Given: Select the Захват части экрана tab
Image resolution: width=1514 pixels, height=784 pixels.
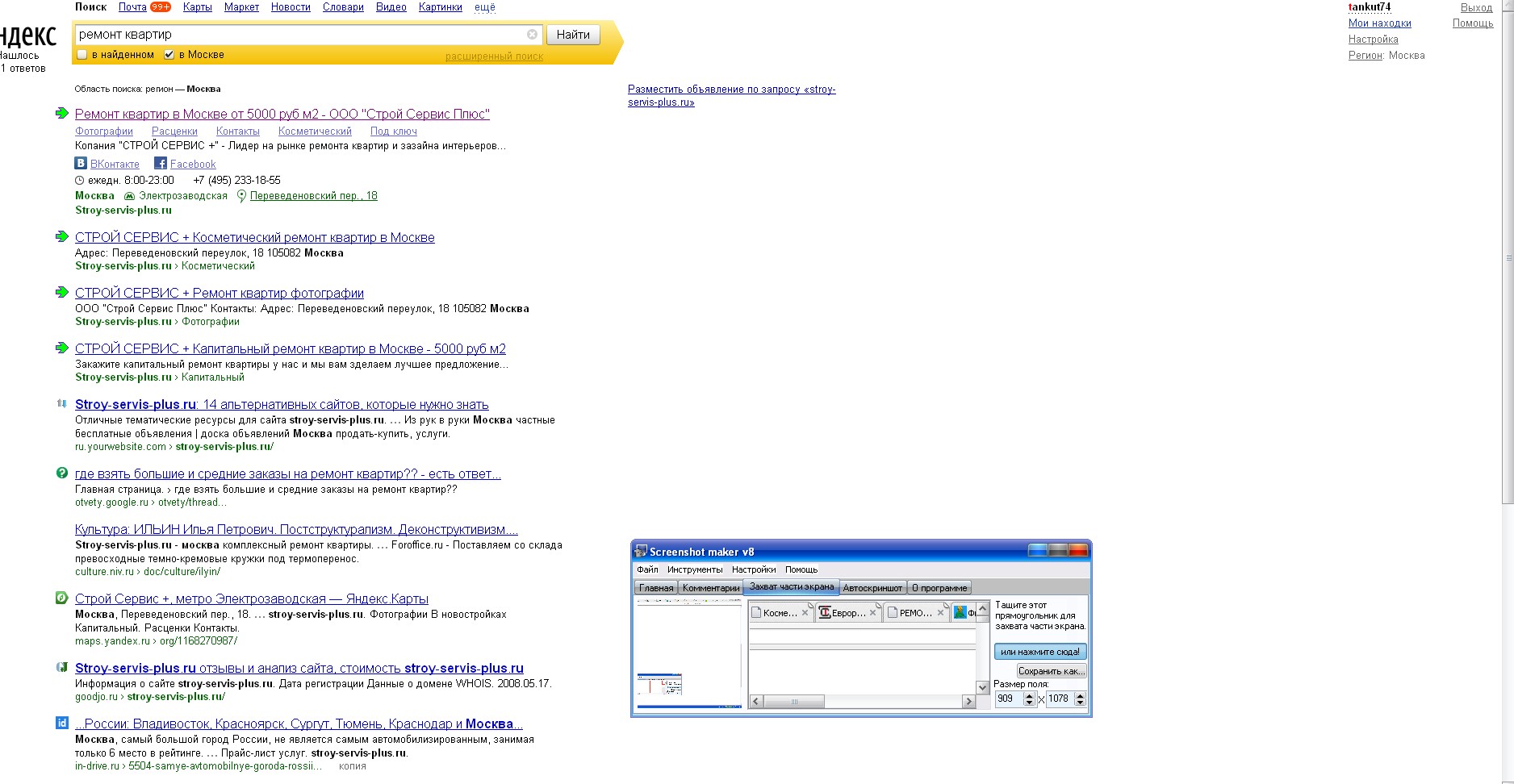Looking at the screenshot, I should pyautogui.click(x=791, y=586).
